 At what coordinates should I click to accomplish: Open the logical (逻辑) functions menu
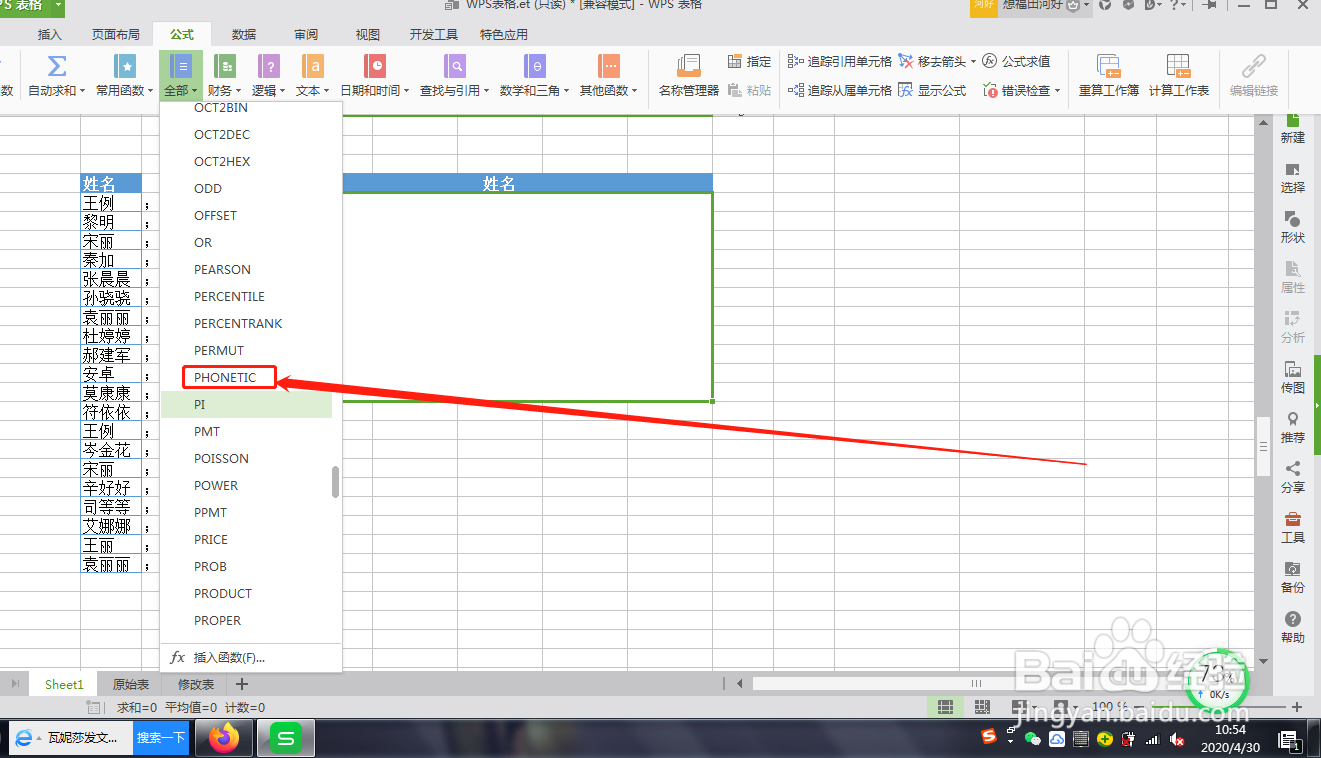coord(268,76)
